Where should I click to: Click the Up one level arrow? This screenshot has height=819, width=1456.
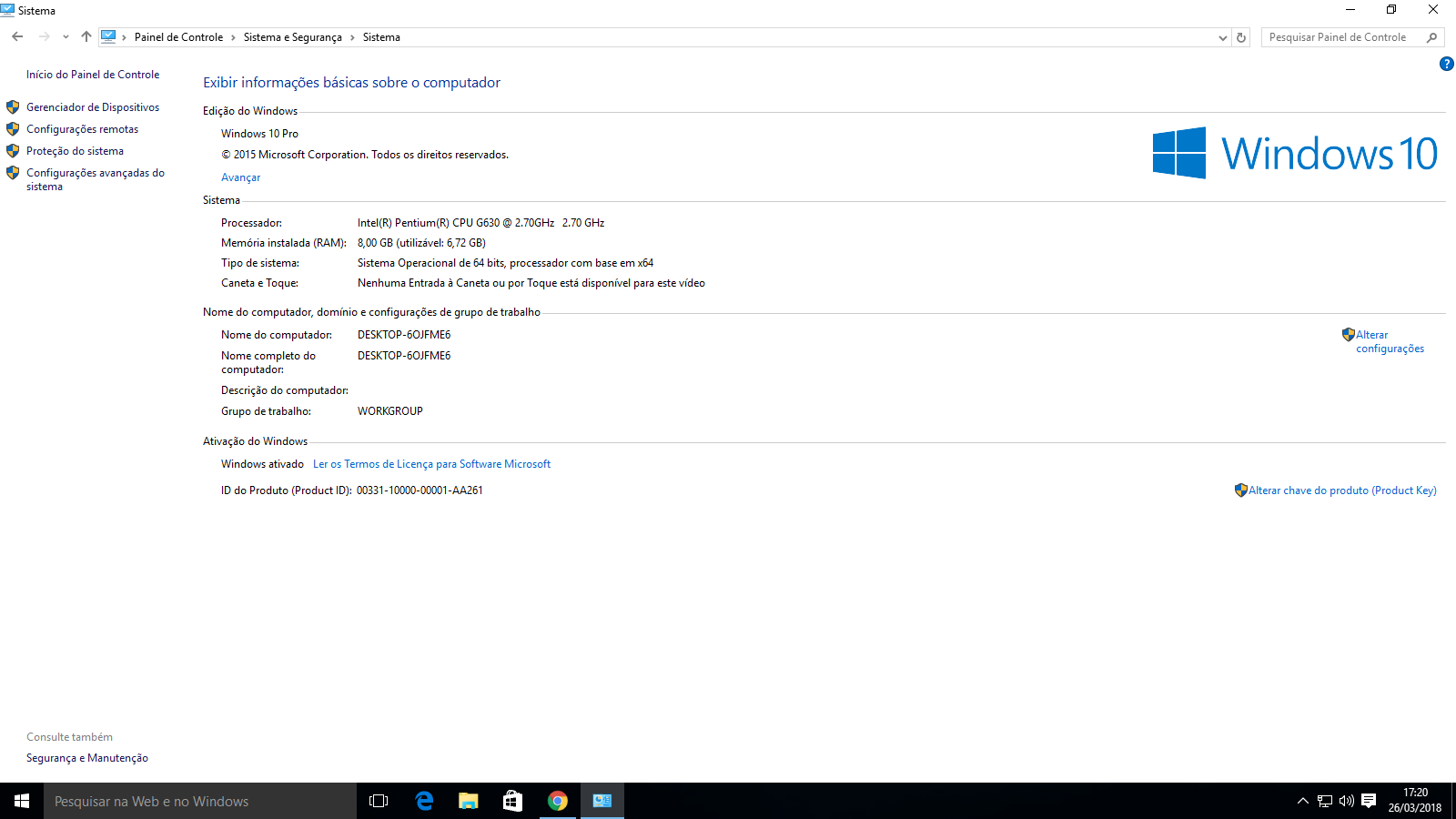click(86, 37)
